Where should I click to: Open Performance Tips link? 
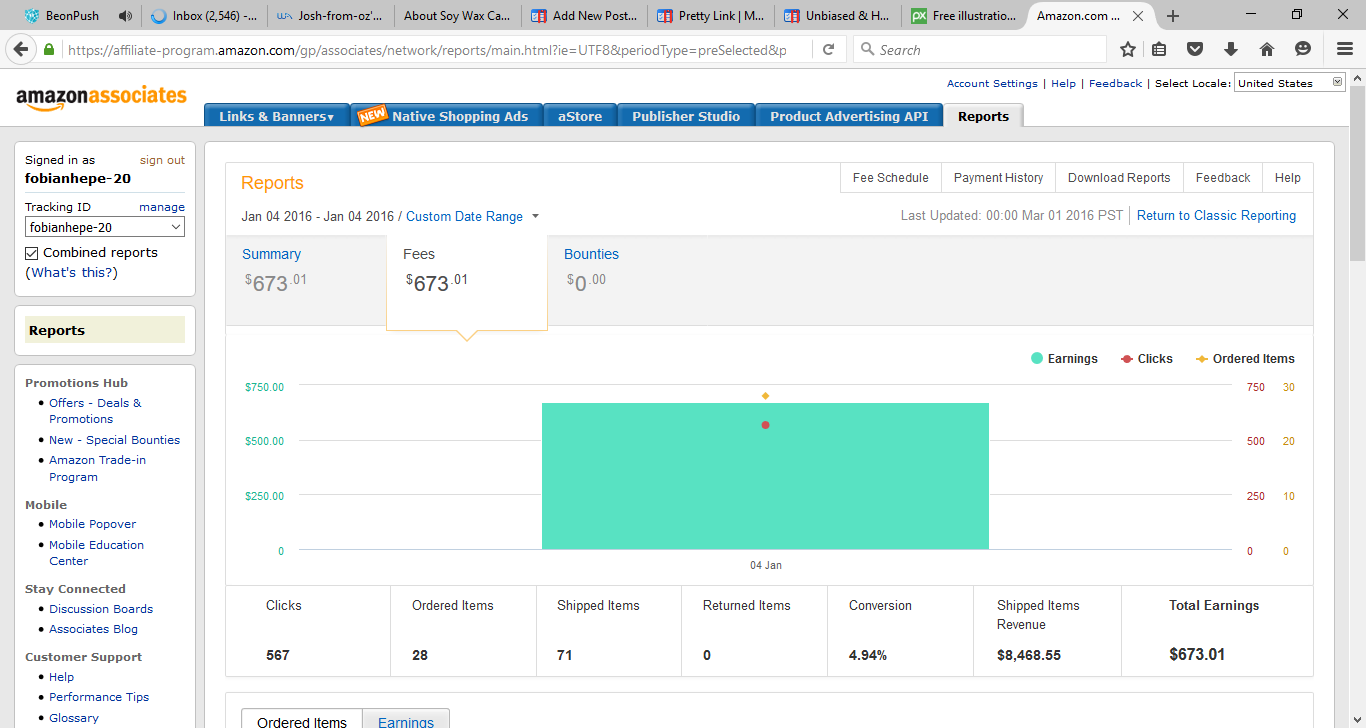coord(99,697)
